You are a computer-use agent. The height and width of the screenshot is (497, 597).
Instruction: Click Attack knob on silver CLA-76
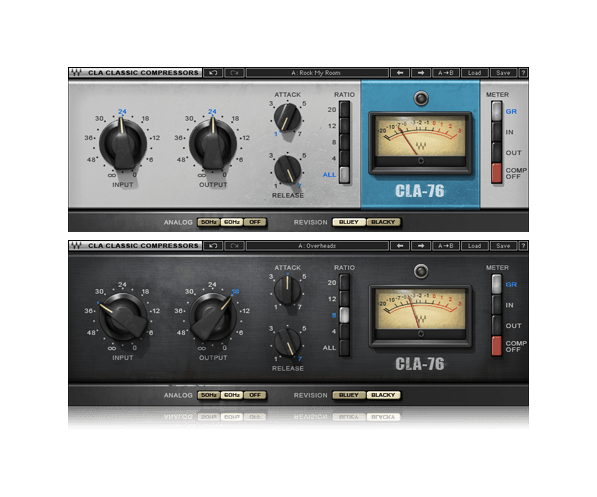[287, 118]
